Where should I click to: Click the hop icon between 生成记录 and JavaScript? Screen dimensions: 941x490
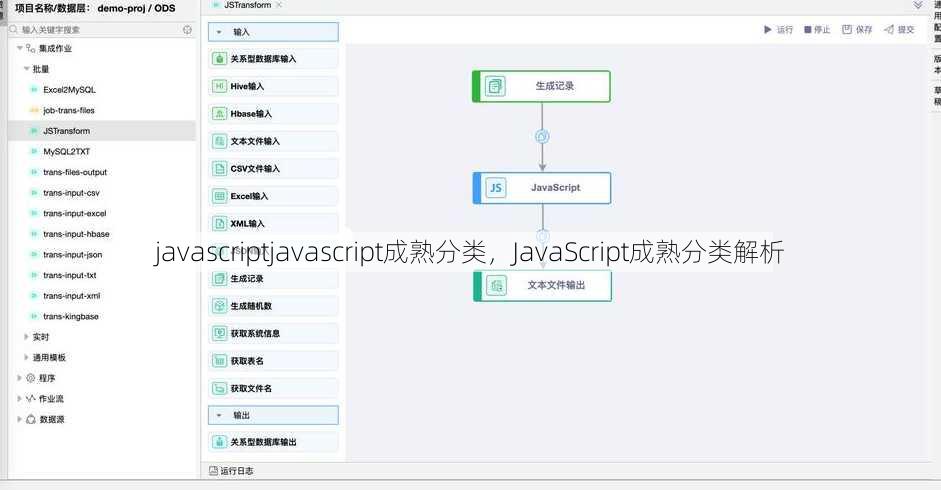click(x=542, y=136)
